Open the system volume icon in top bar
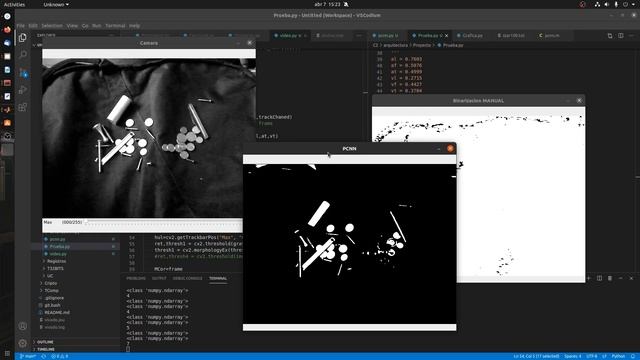This screenshot has height=360, width=640. coord(607,4)
